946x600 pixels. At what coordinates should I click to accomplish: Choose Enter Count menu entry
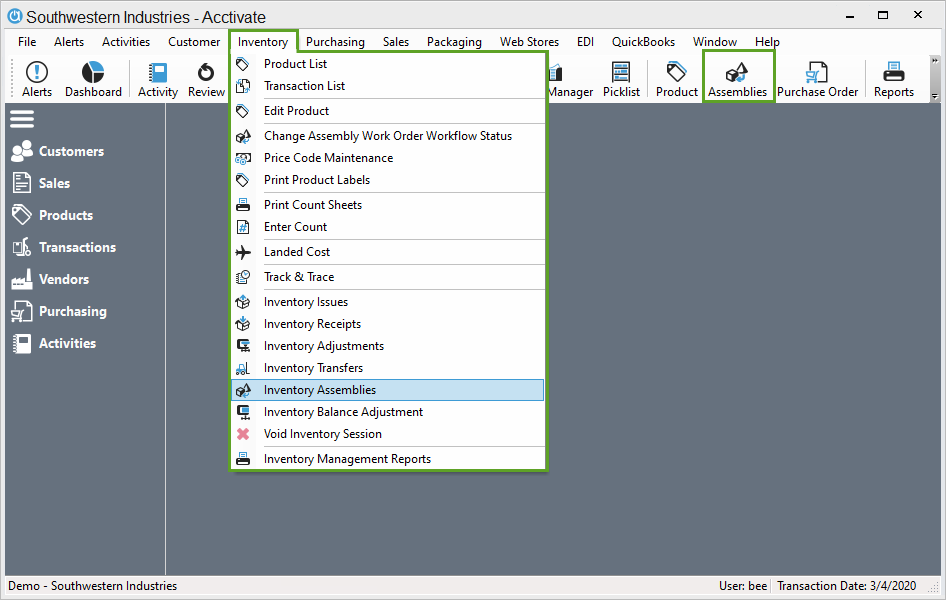tap(388, 227)
